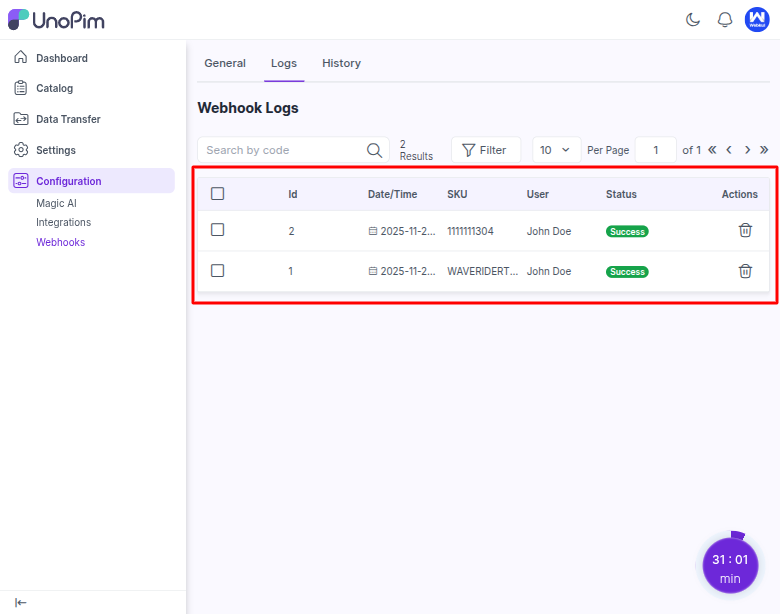Go to the previous page
780x614 pixels.
coord(729,150)
